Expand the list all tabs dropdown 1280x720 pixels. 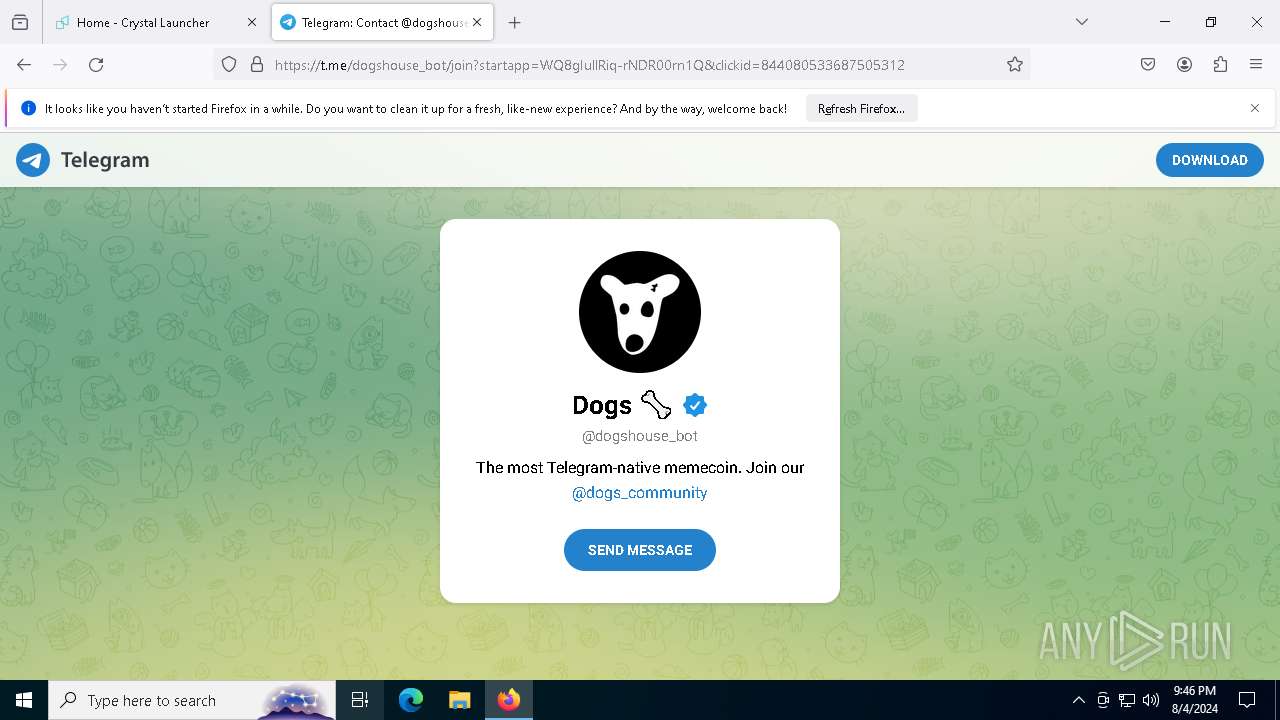(1081, 22)
